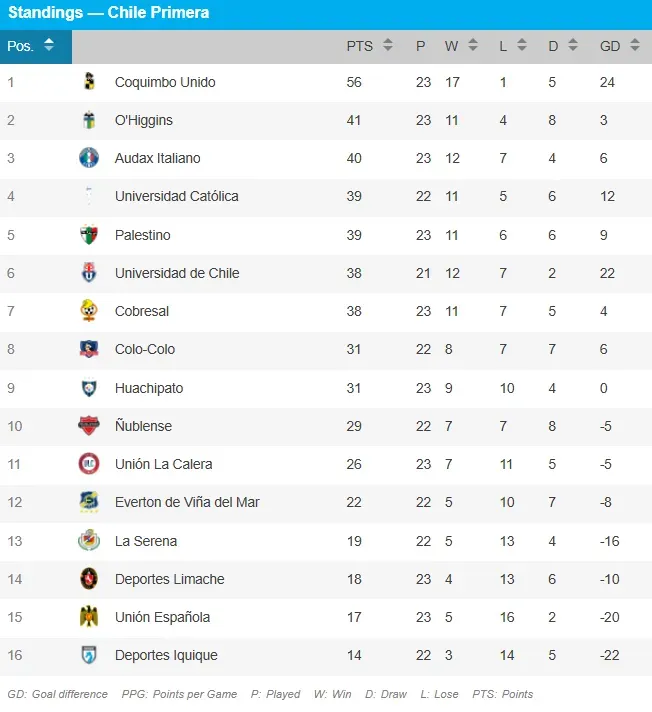The width and height of the screenshot is (652, 712).
Task: Click the O'Higgins team crest icon
Action: tap(89, 120)
